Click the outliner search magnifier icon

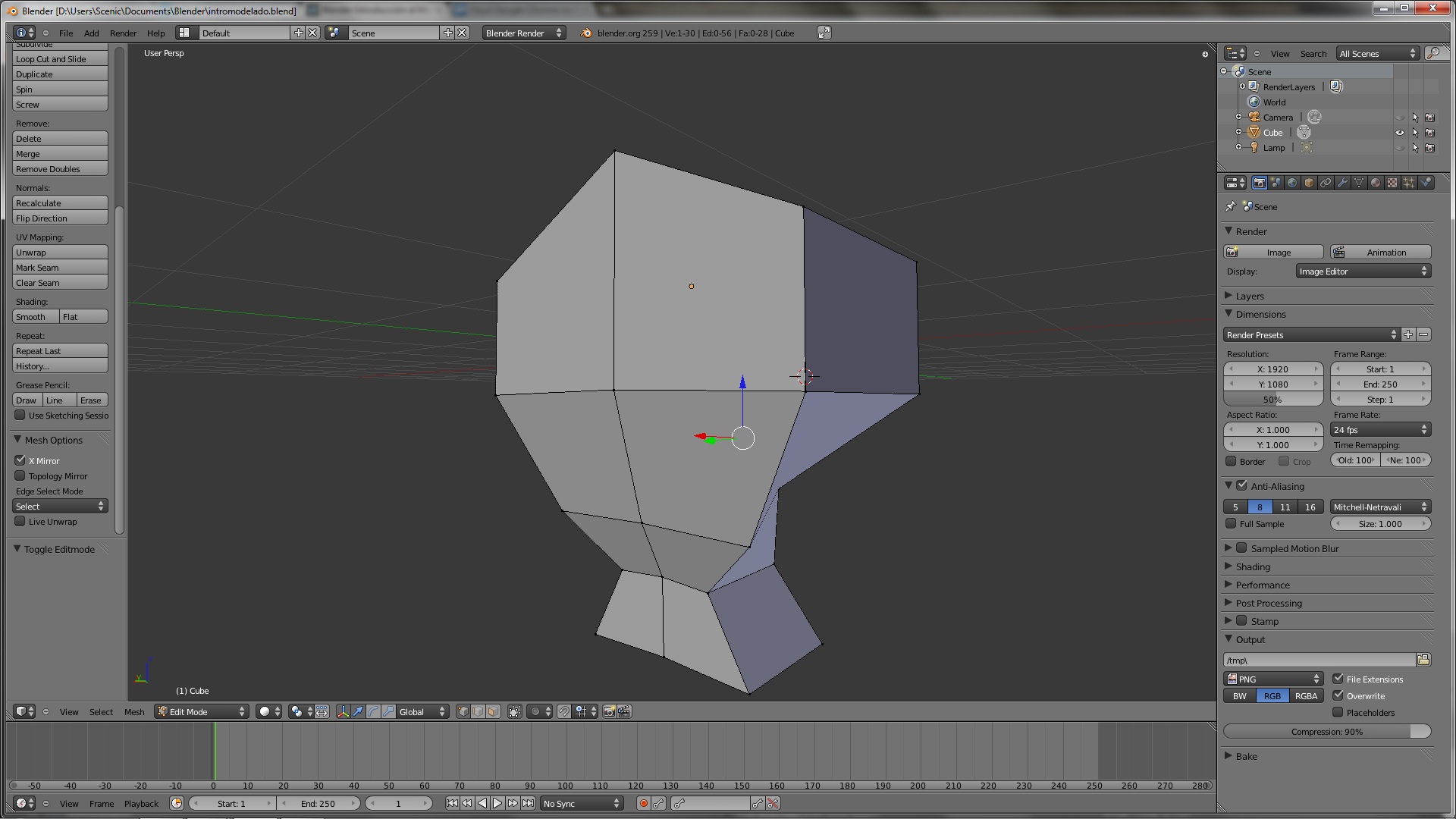(1433, 53)
